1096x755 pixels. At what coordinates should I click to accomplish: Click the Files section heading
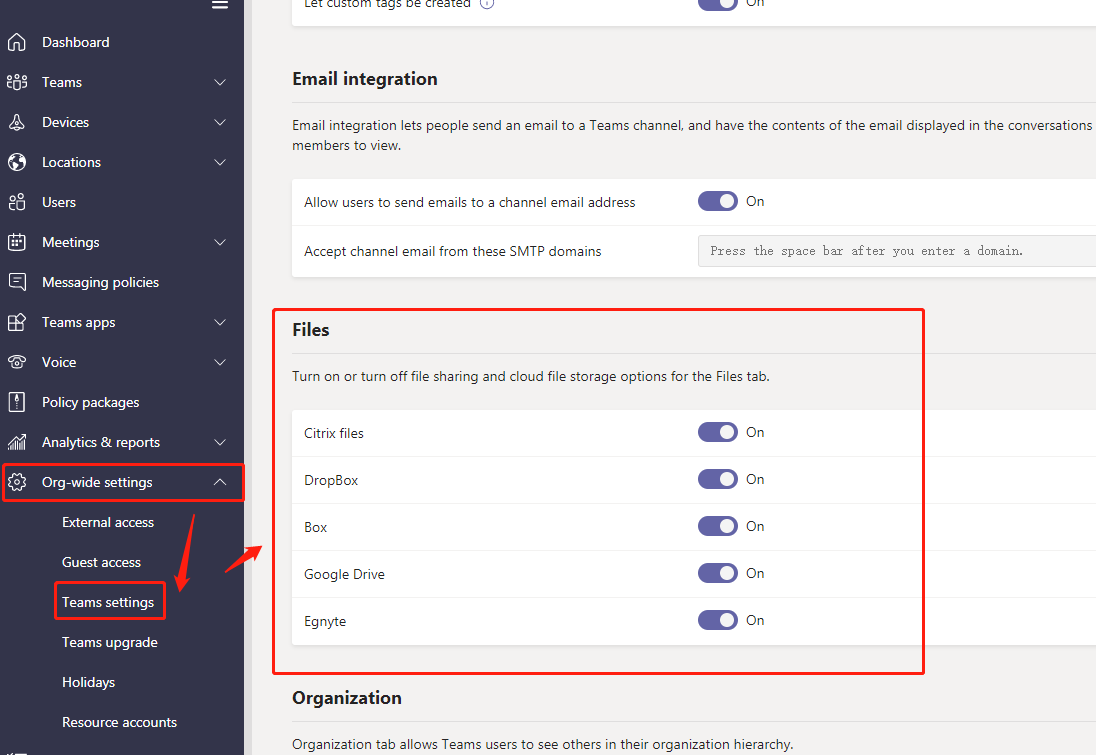coord(311,330)
